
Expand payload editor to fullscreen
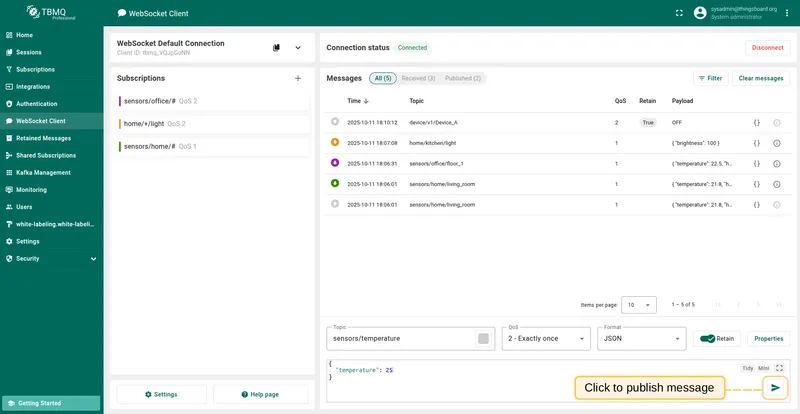pyautogui.click(x=779, y=368)
